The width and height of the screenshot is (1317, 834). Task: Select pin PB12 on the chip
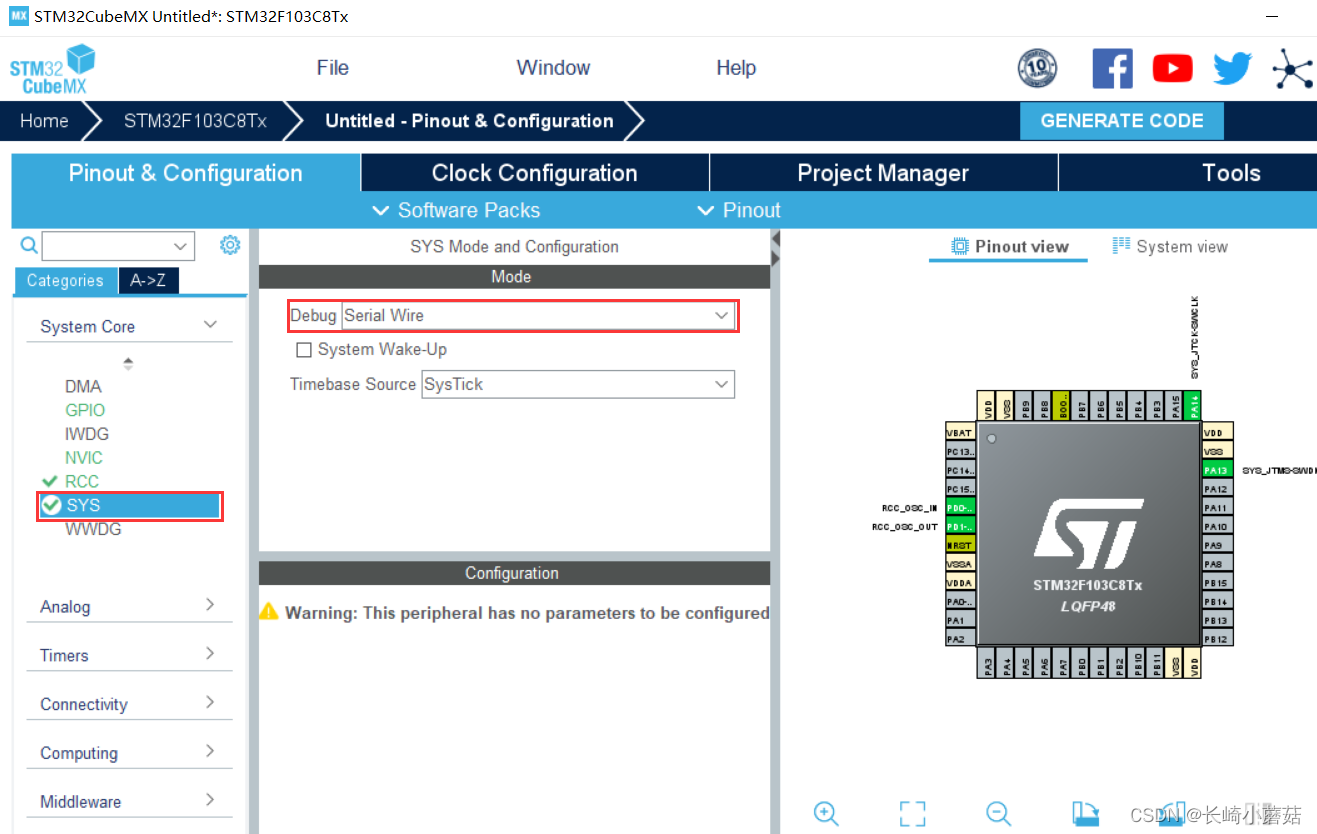tap(1216, 638)
